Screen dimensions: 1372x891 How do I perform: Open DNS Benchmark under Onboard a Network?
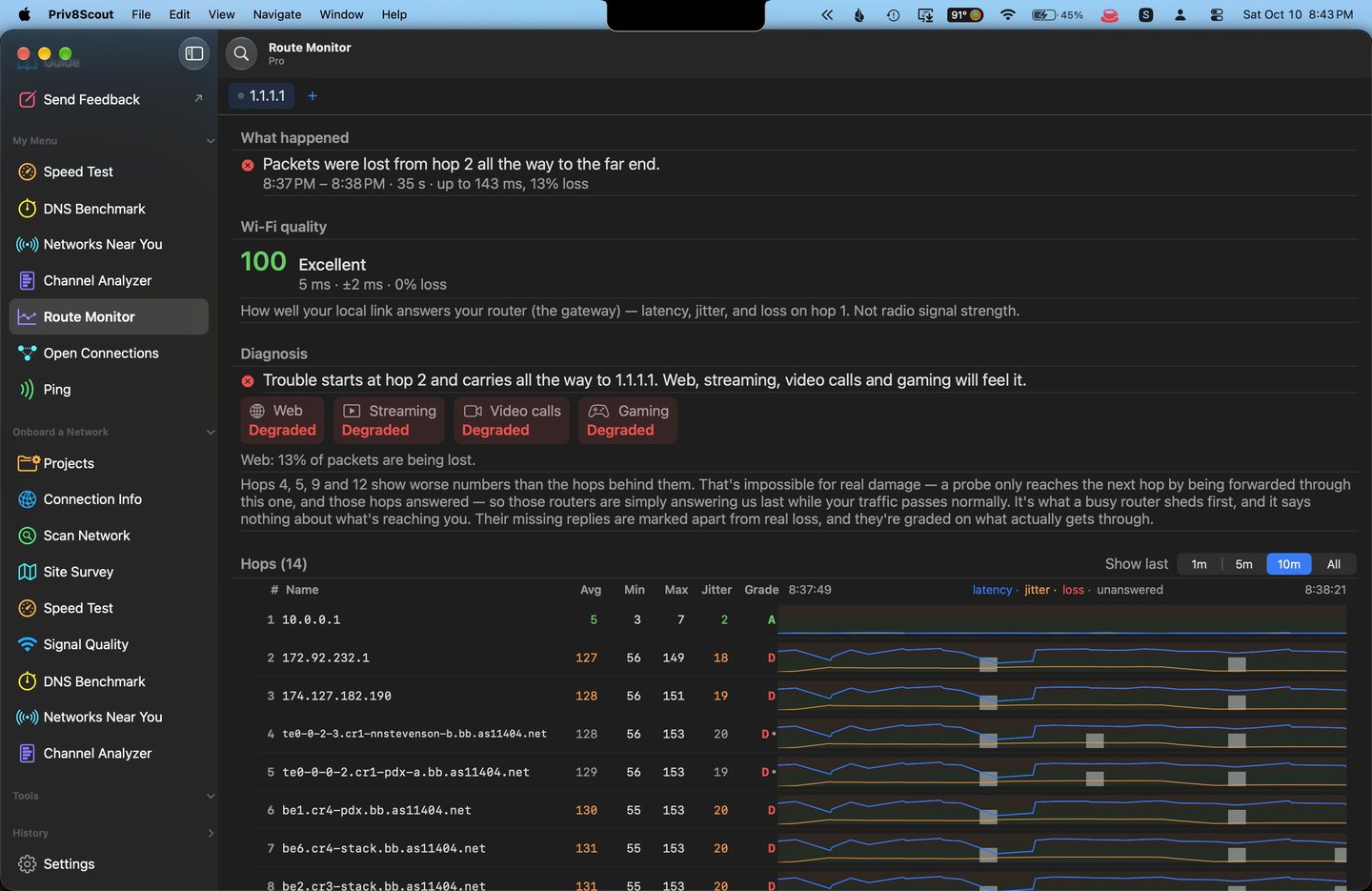click(110, 681)
